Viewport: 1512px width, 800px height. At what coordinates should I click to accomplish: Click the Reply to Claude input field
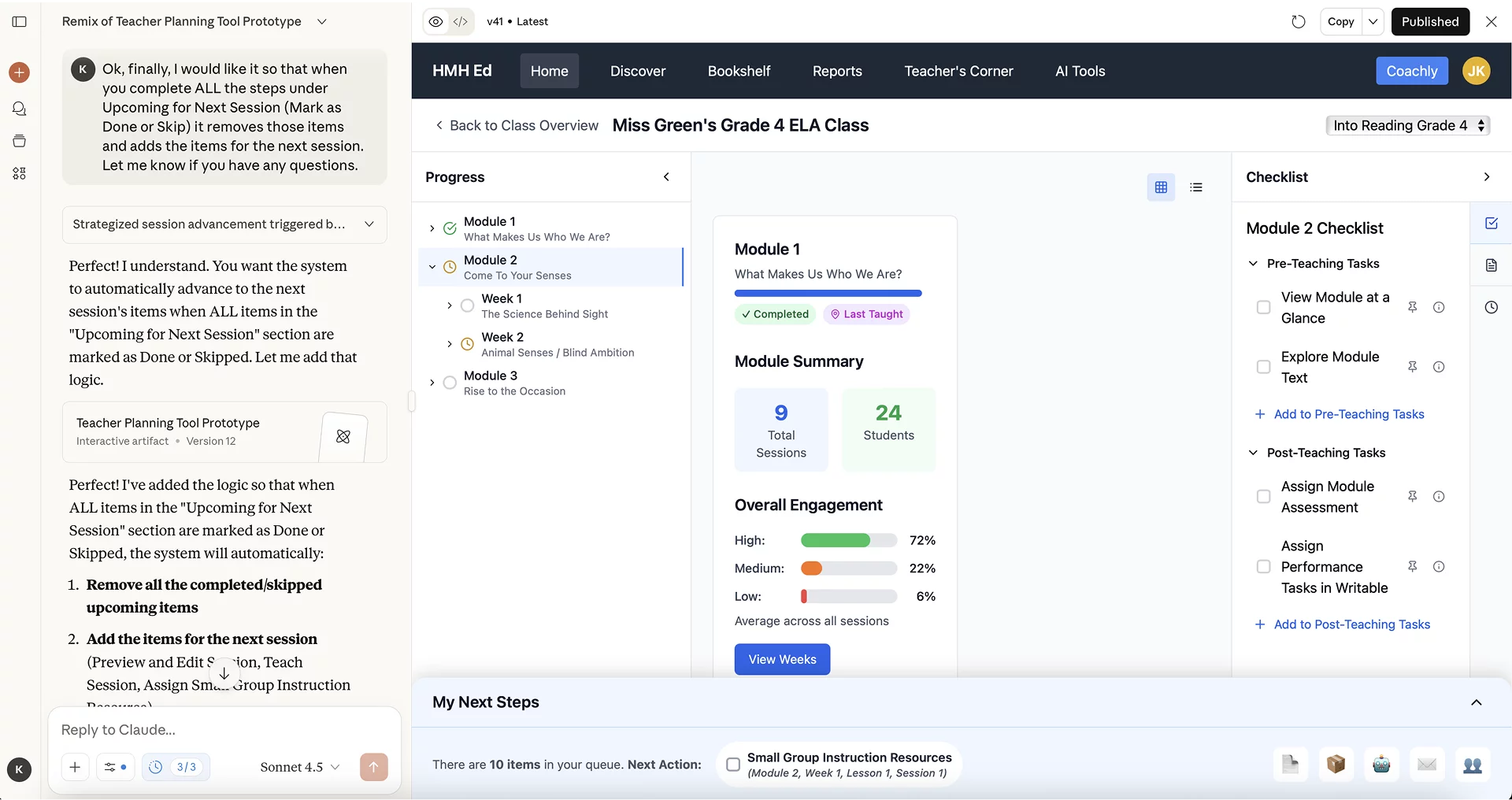224,730
